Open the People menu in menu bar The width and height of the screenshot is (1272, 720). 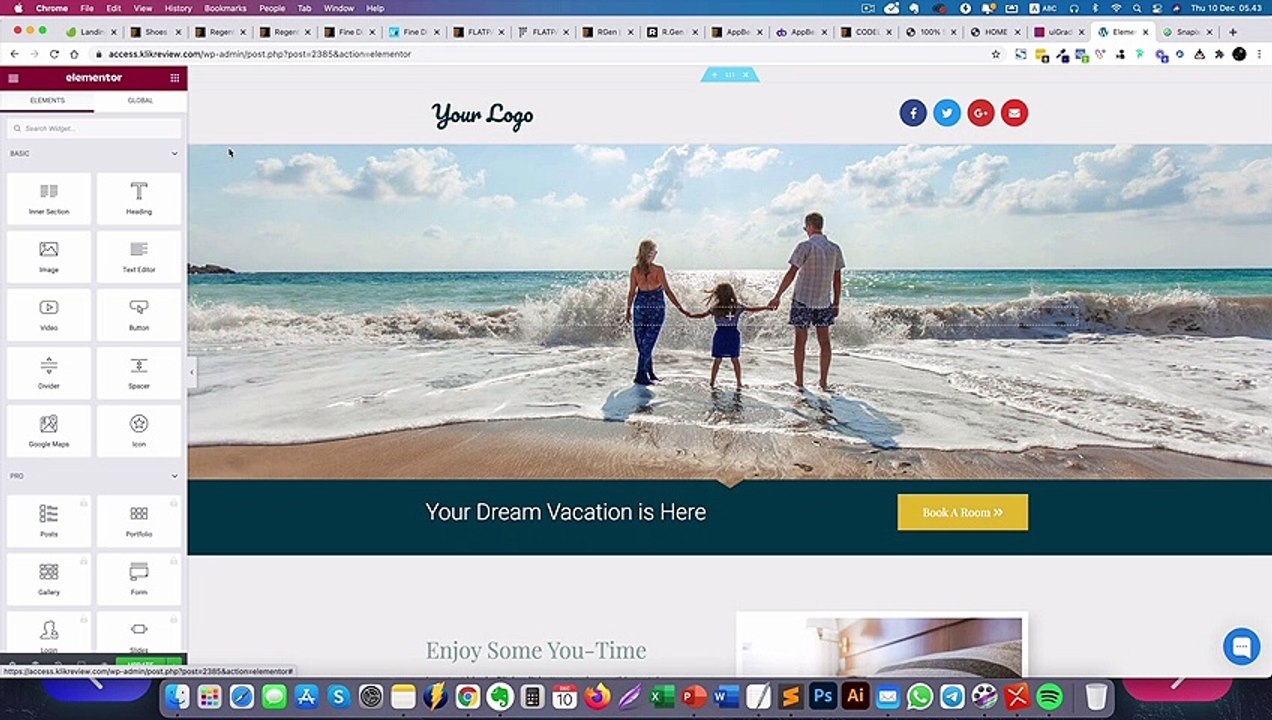[272, 8]
